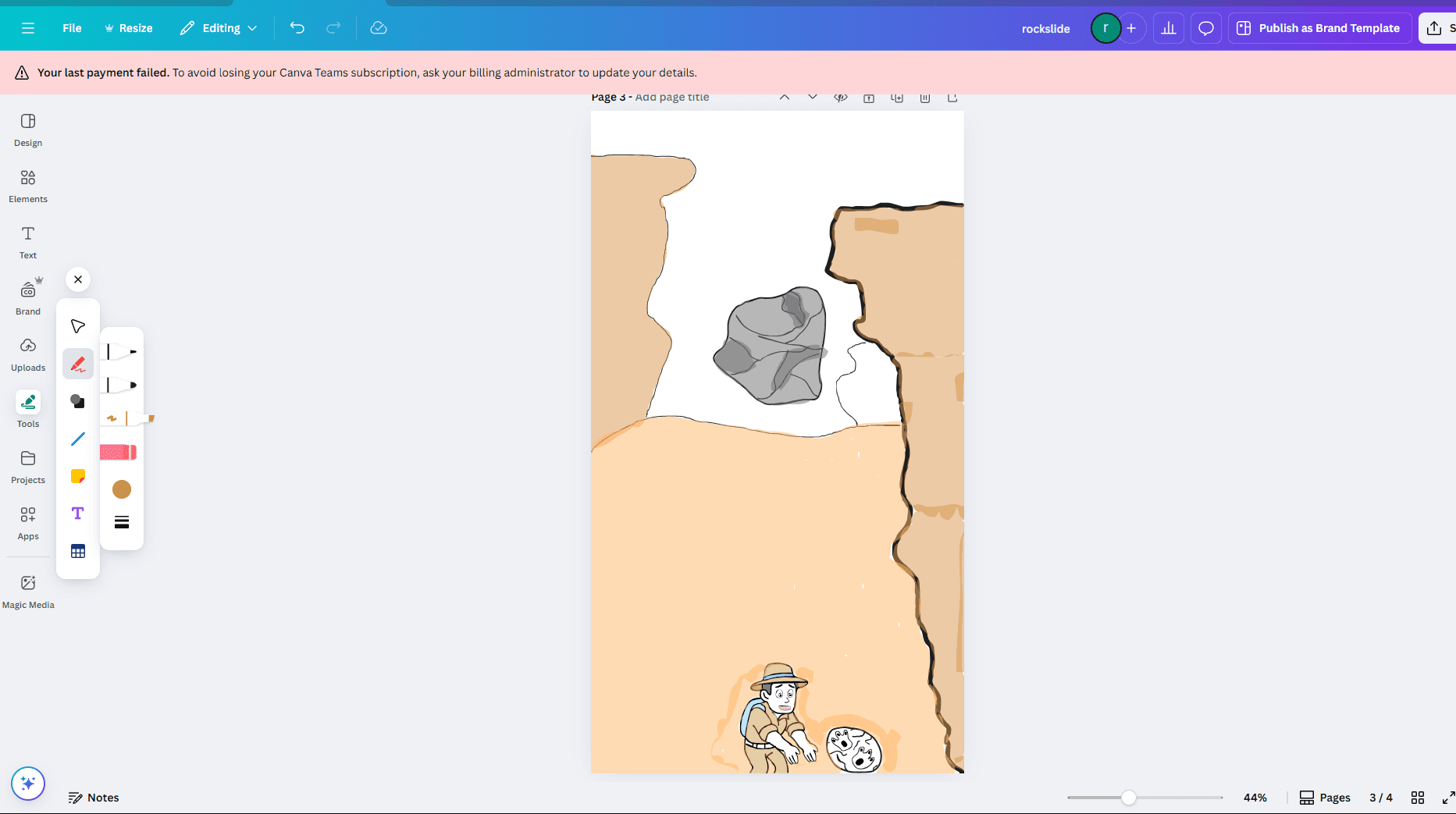
Task: Open the File menu
Action: (72, 28)
